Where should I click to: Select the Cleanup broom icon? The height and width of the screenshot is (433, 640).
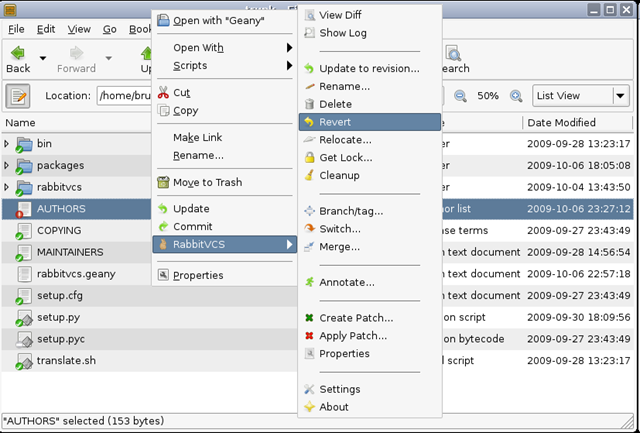[x=309, y=176]
